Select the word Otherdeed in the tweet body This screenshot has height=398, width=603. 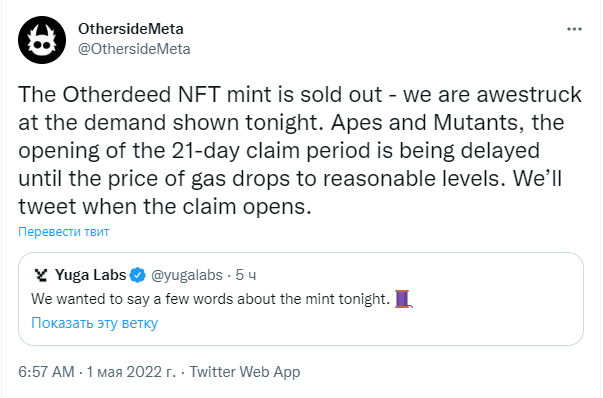pyautogui.click(x=117, y=94)
